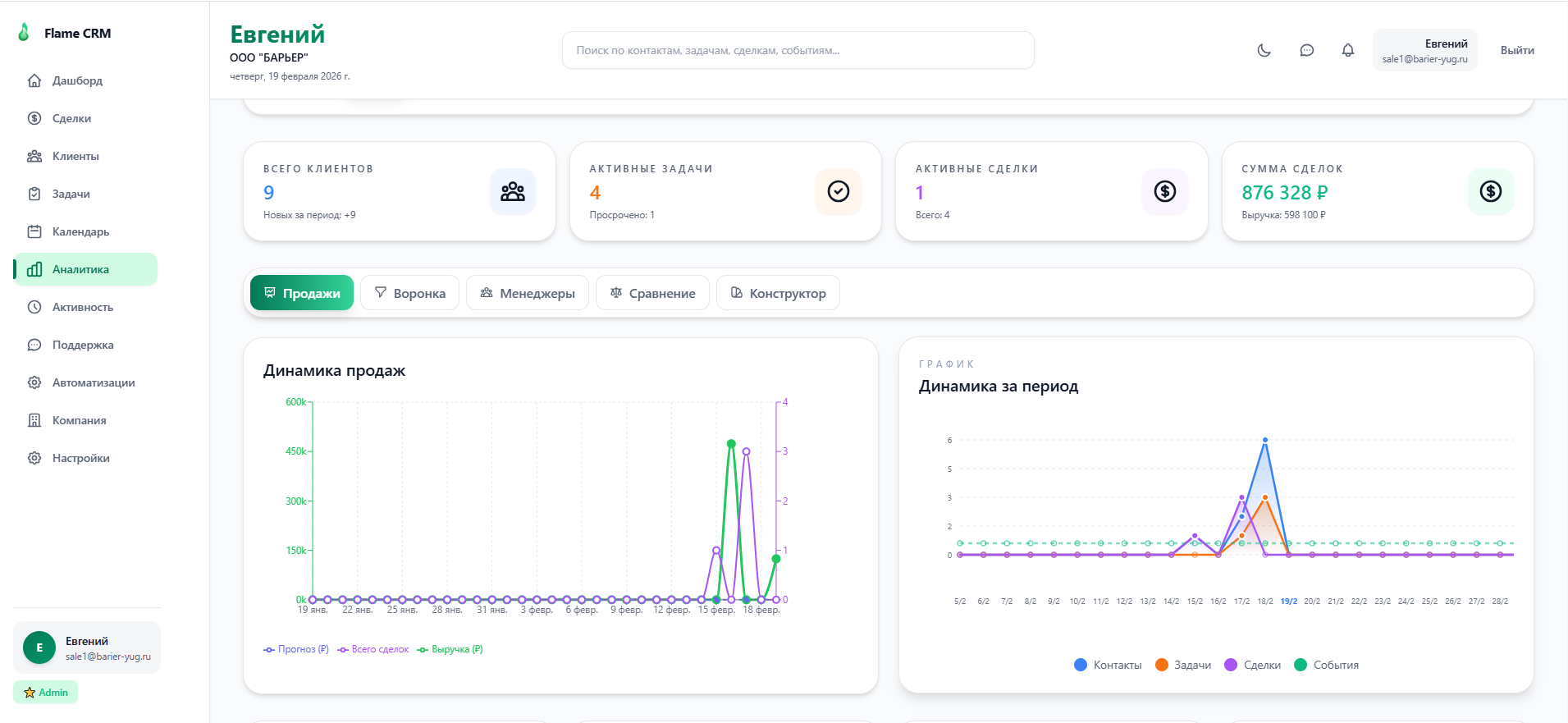Click the Выйти logout button
The width and height of the screenshot is (1568, 723).
(x=1516, y=50)
